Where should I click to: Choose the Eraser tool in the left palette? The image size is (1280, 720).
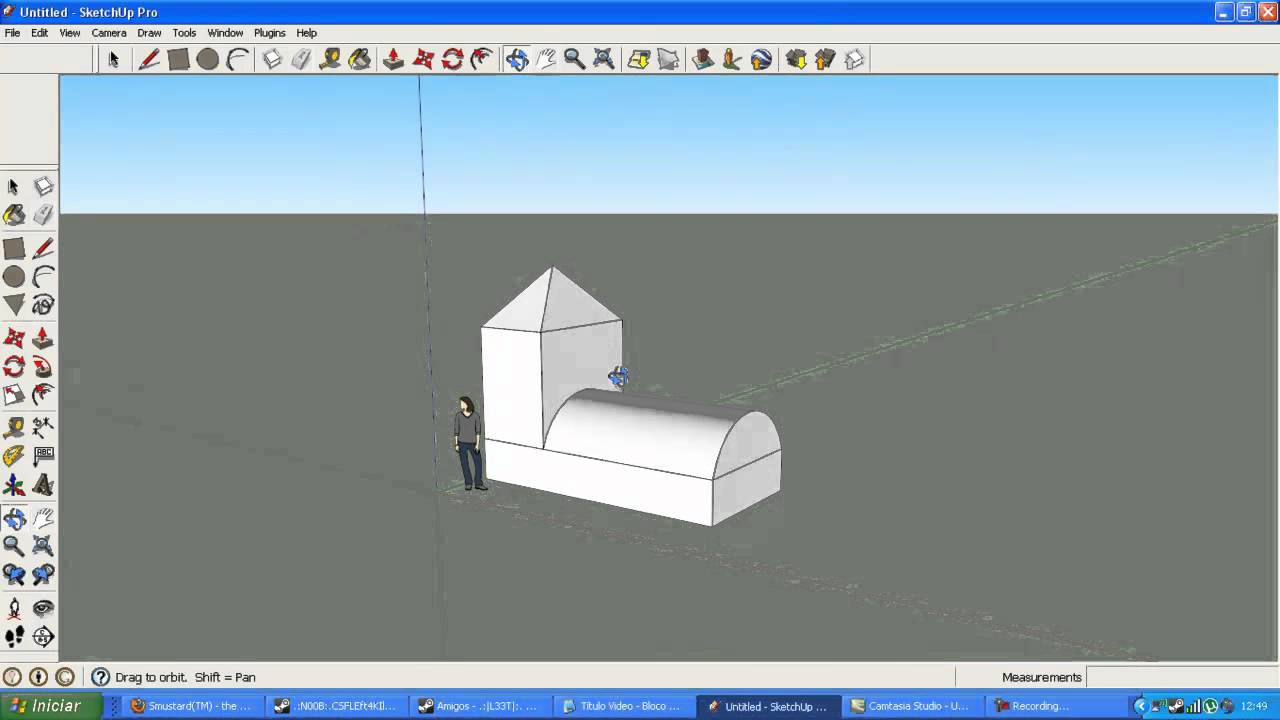43,214
